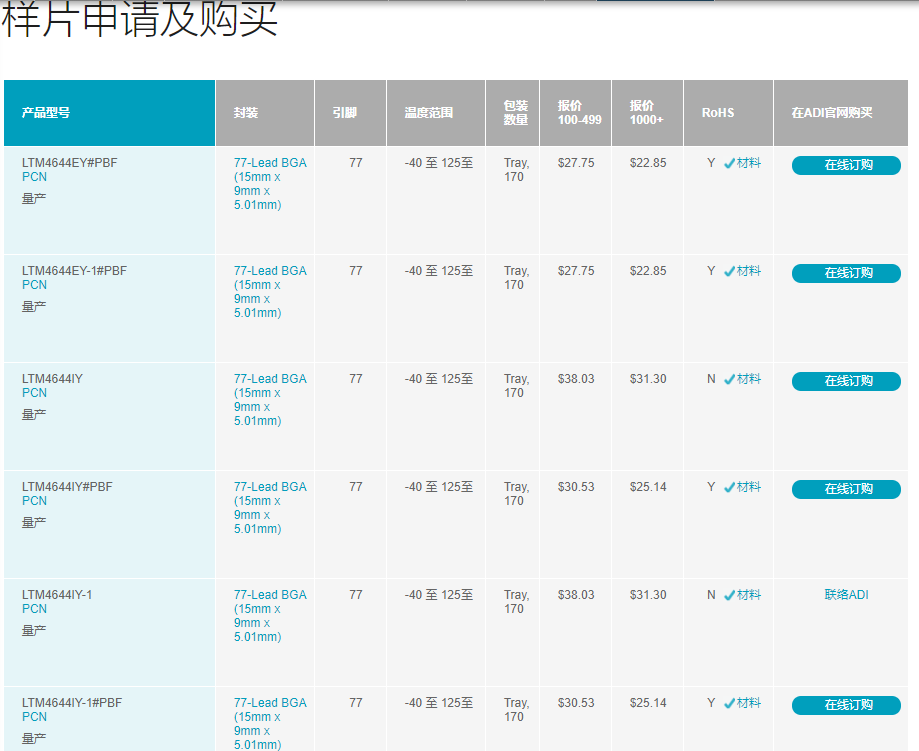Open 77-Lead BGA link for LTM4644IY-1#PBF
Image resolution: width=919 pixels, height=751 pixels.
pyautogui.click(x=270, y=723)
